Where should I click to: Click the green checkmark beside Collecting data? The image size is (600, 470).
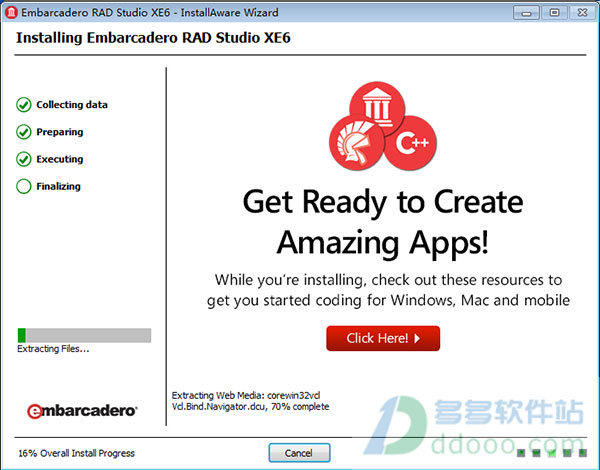(x=24, y=104)
